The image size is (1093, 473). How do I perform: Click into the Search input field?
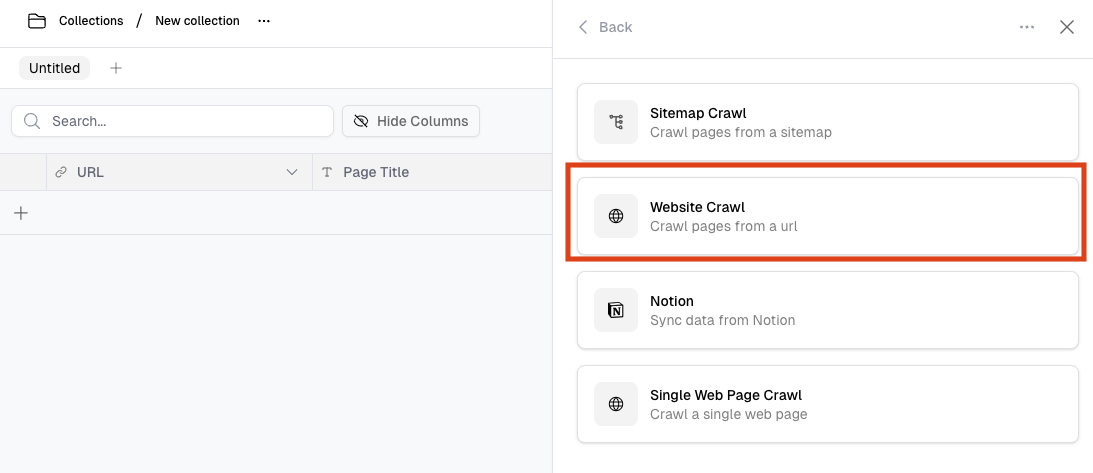[x=185, y=121]
